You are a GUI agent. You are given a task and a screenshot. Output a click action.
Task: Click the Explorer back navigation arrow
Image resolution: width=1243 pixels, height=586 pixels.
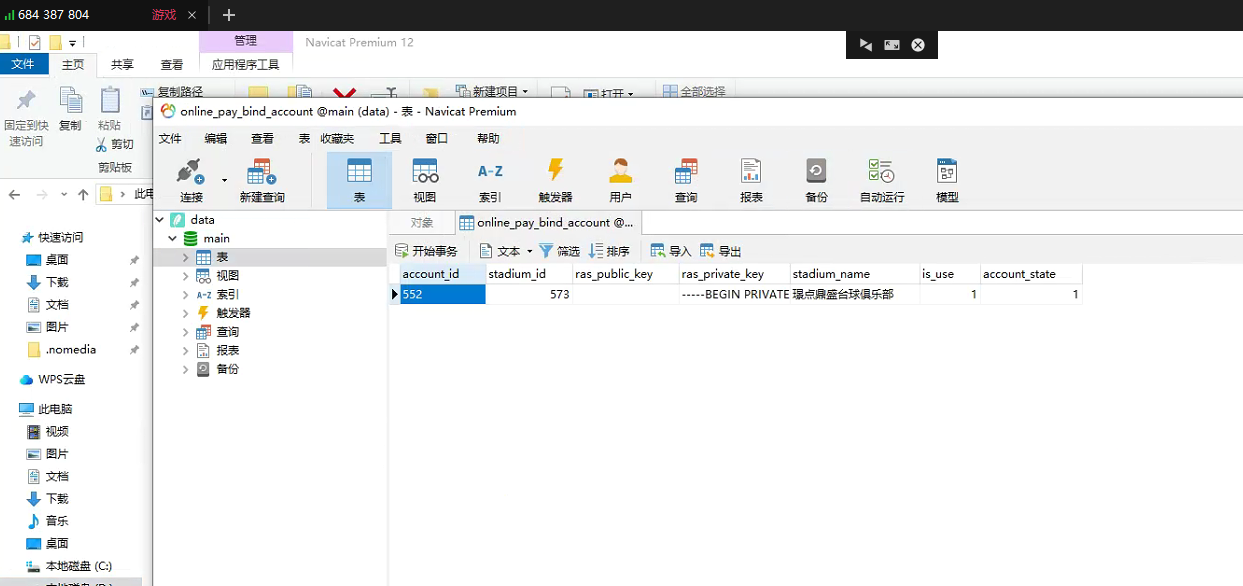(14, 194)
